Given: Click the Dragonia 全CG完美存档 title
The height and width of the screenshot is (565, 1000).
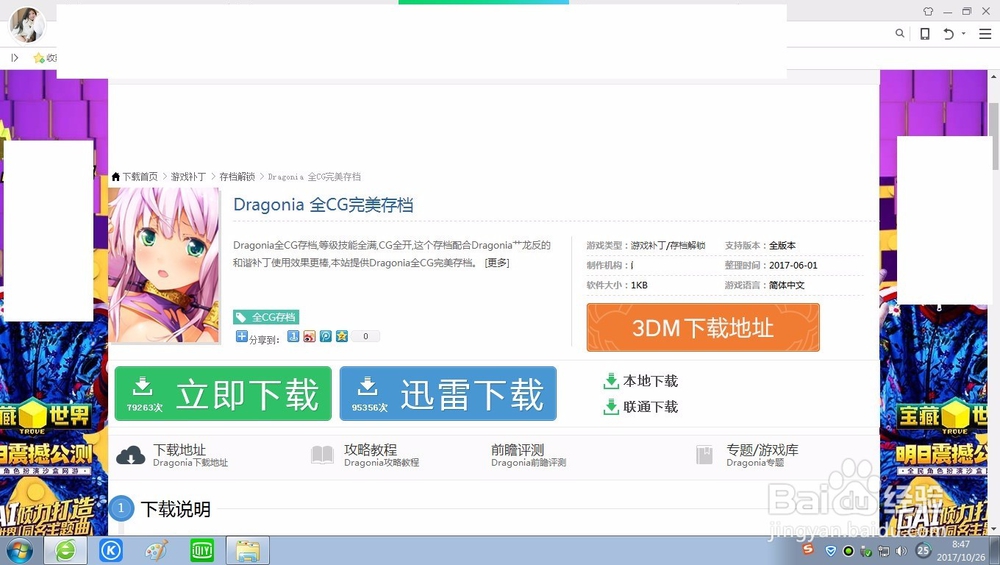Looking at the screenshot, I should pos(323,205).
